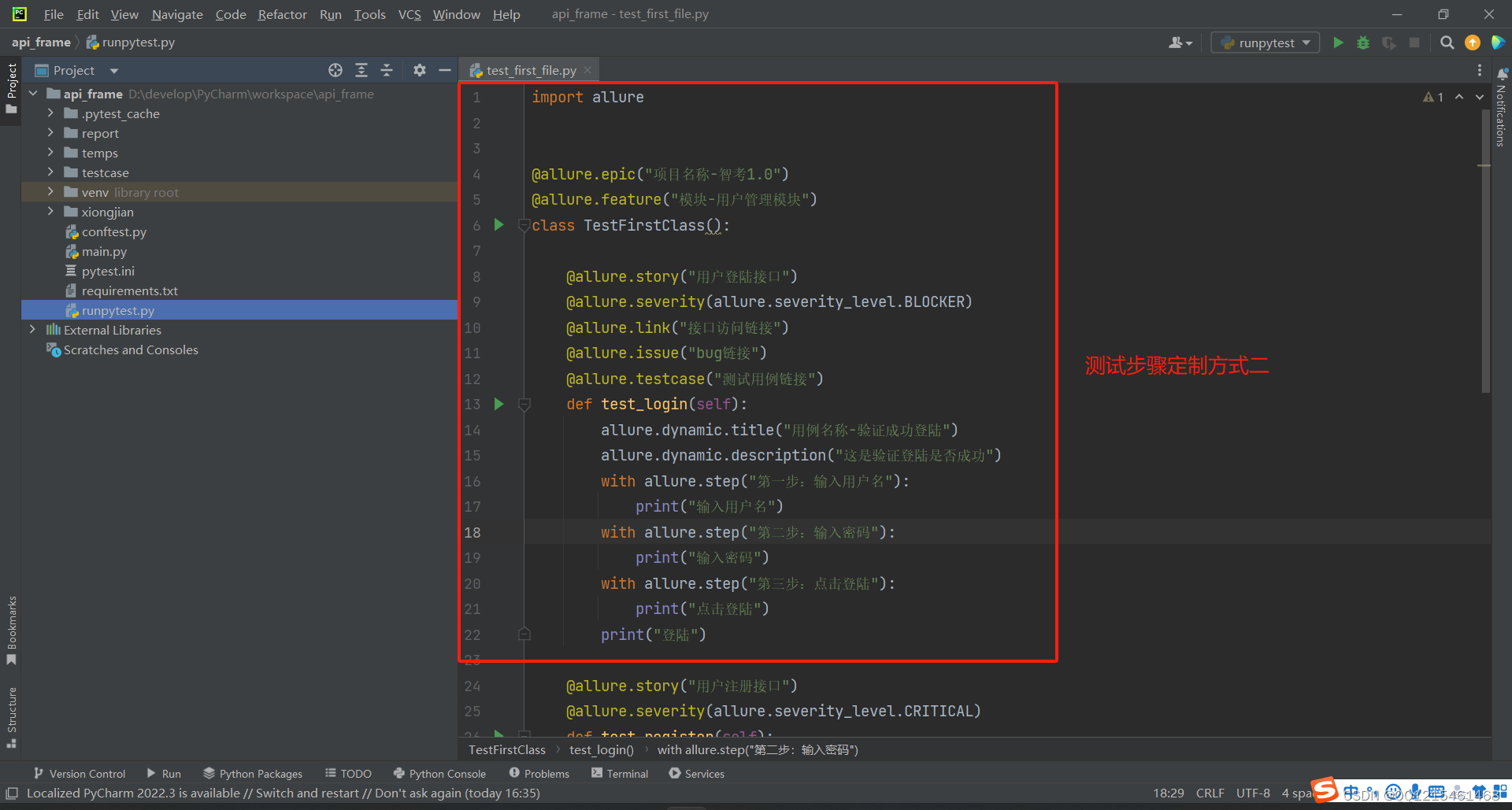The image size is (1512, 810).
Task: Run test_login from gutter arrow
Action: click(498, 404)
